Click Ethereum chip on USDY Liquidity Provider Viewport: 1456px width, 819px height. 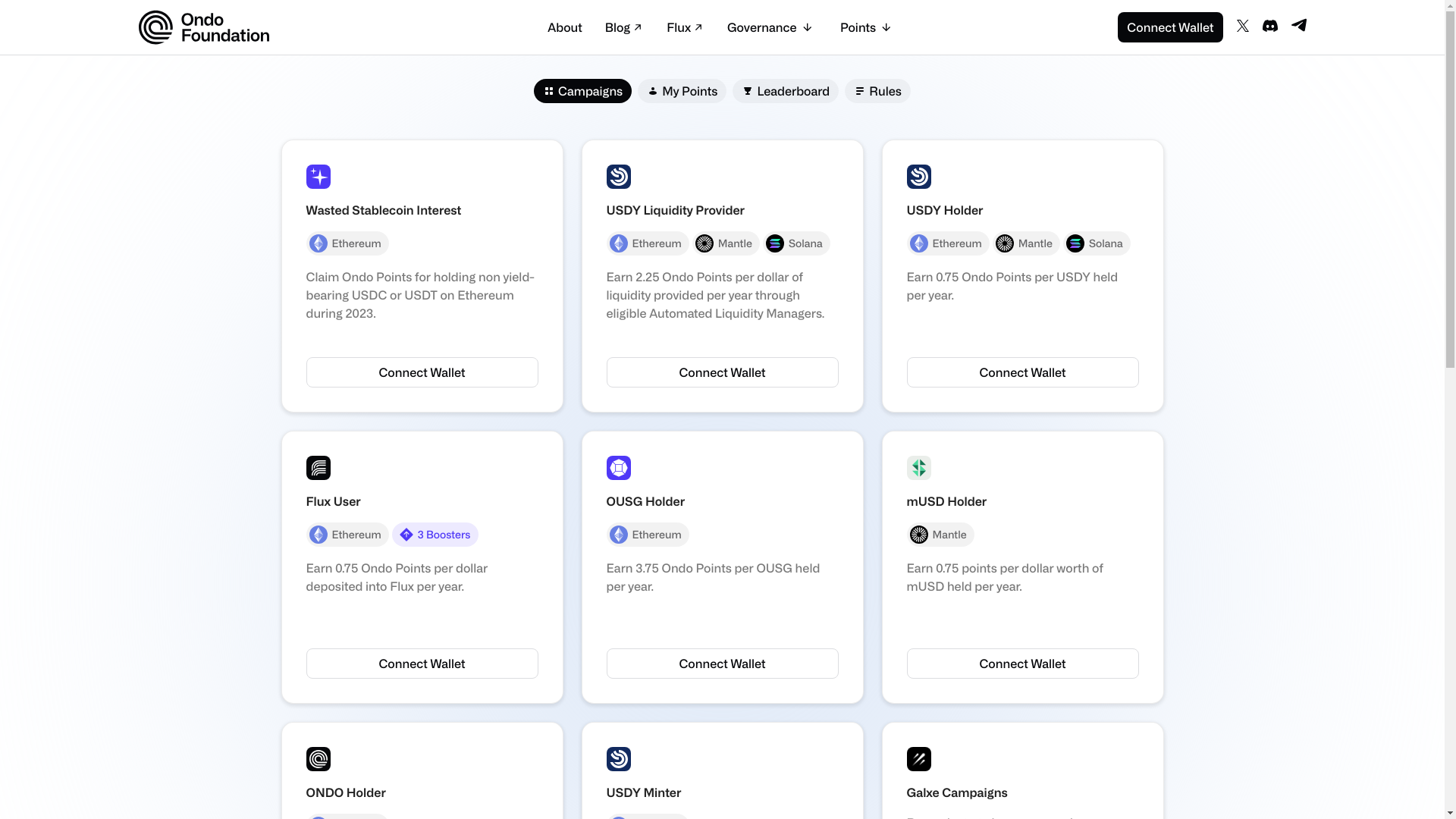tap(648, 243)
